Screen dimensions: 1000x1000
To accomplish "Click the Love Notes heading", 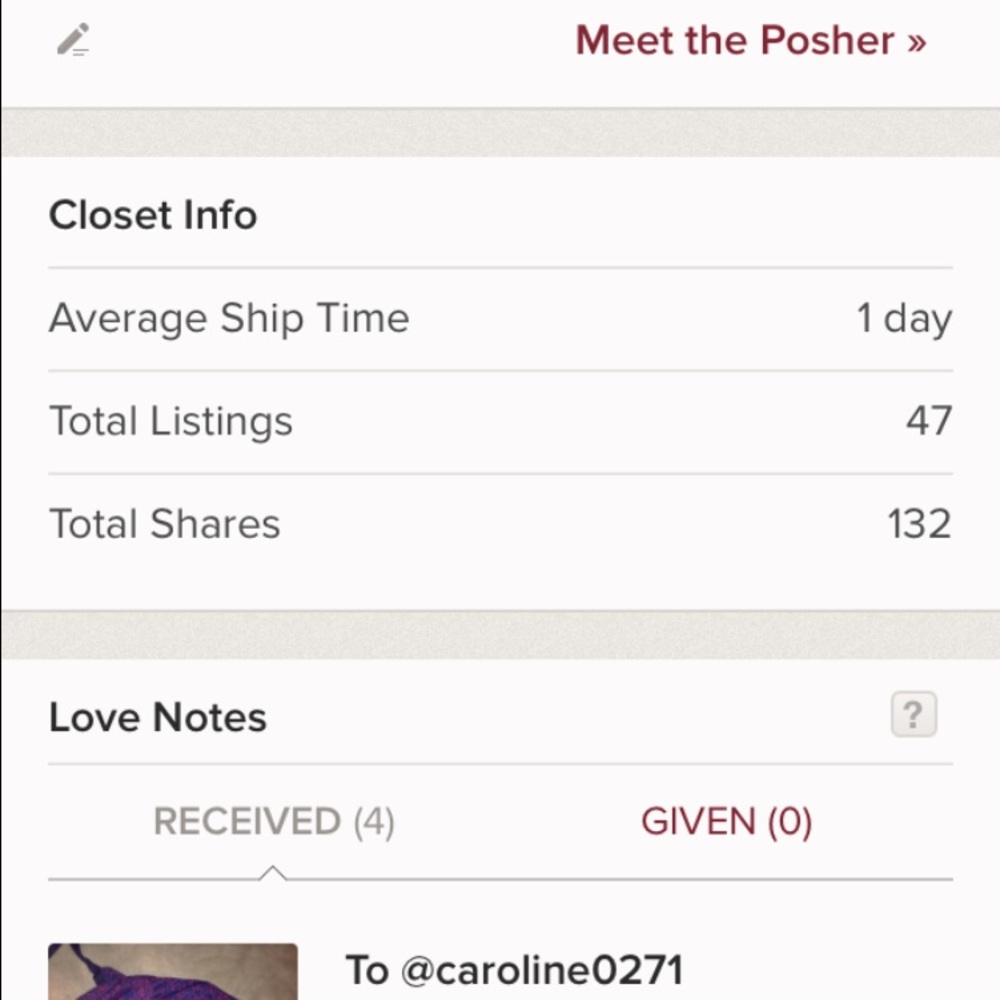I will [158, 717].
